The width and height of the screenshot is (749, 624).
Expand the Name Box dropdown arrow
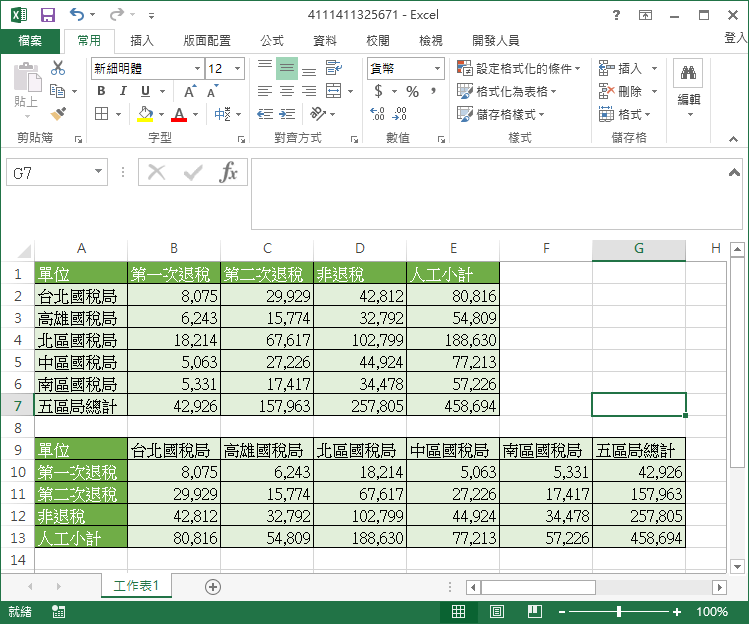coord(98,171)
